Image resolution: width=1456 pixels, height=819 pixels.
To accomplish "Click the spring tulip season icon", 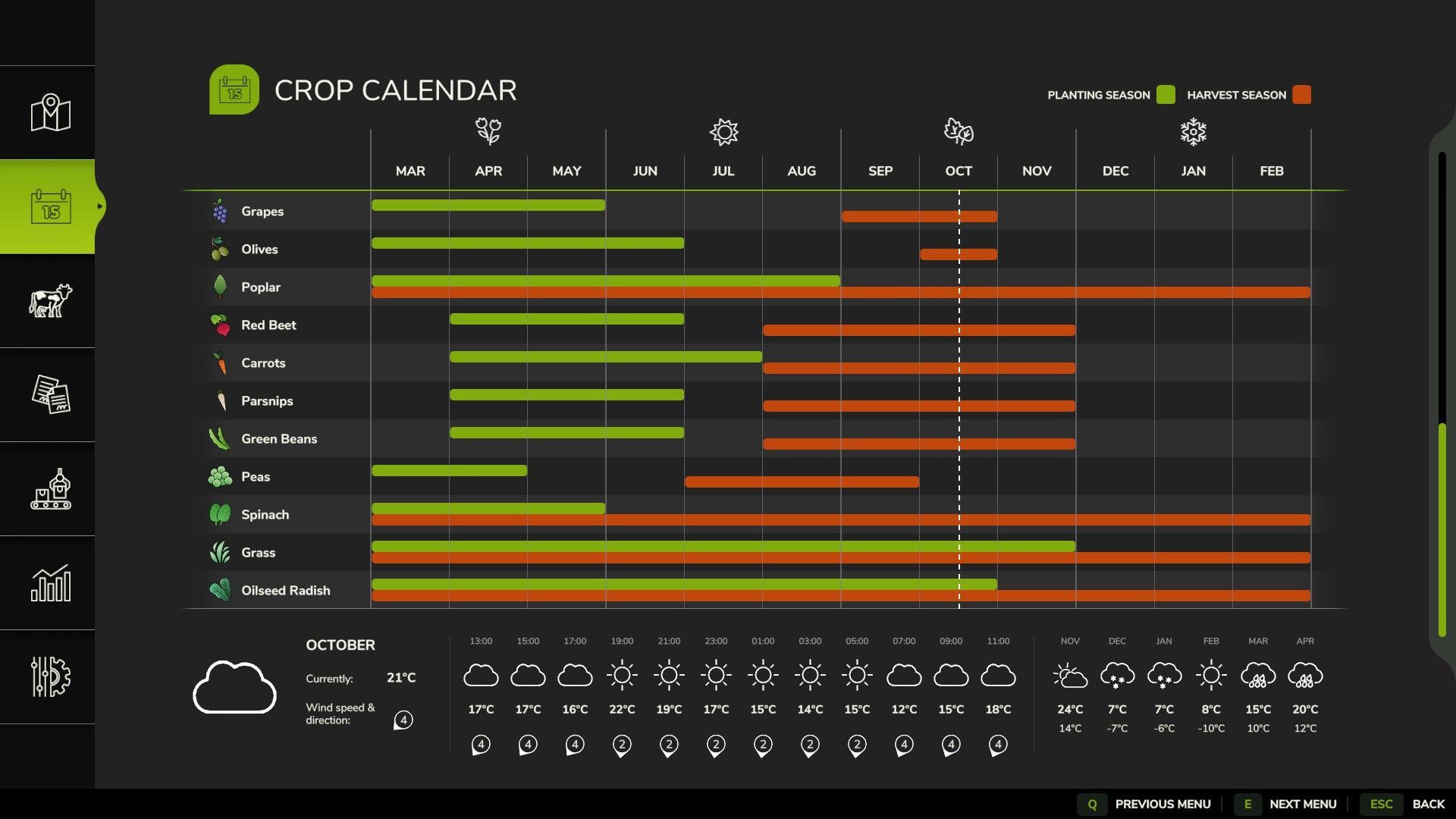I will [x=488, y=132].
